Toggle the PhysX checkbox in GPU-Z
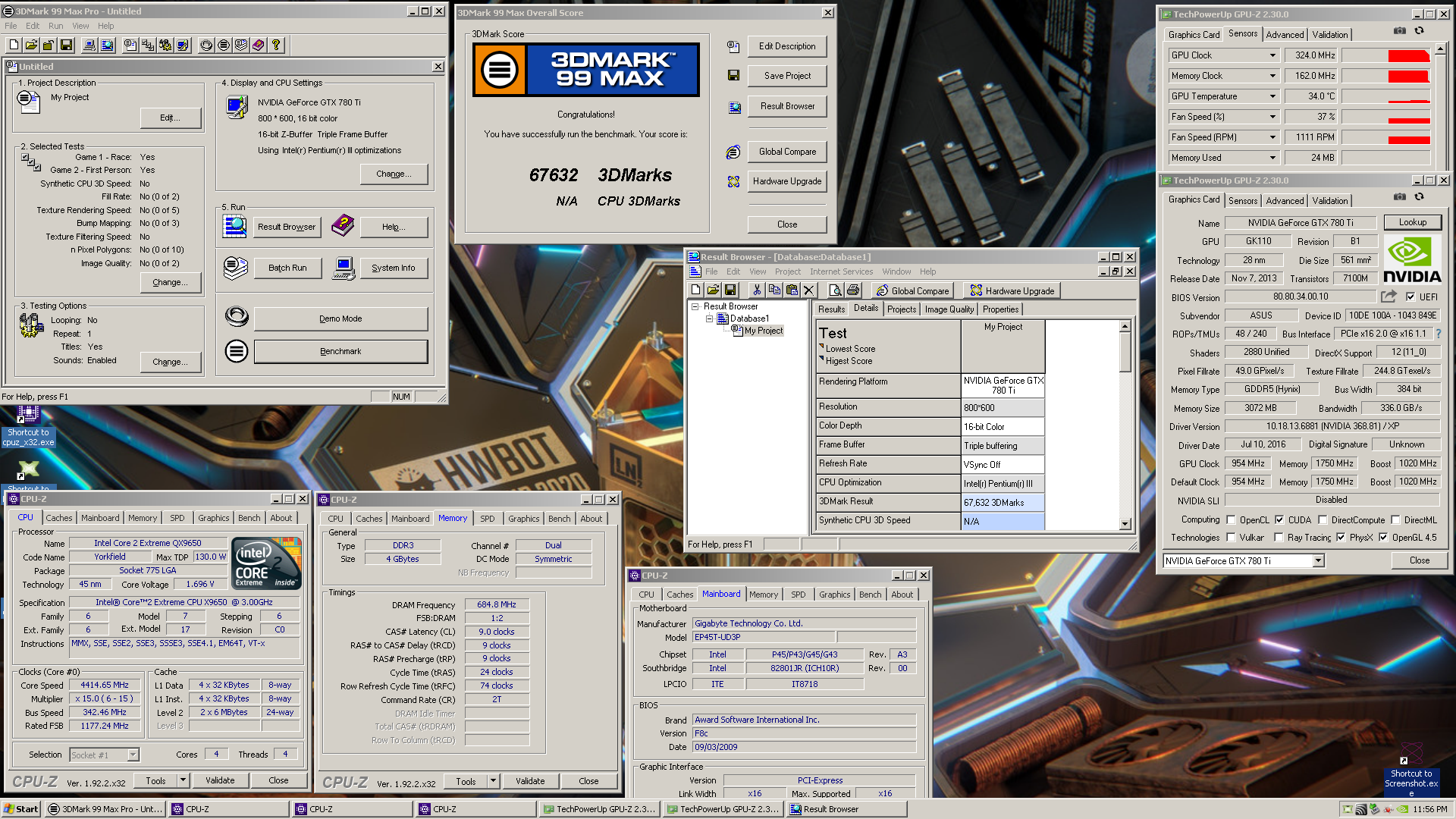This screenshot has height=819, width=1456. (1341, 538)
